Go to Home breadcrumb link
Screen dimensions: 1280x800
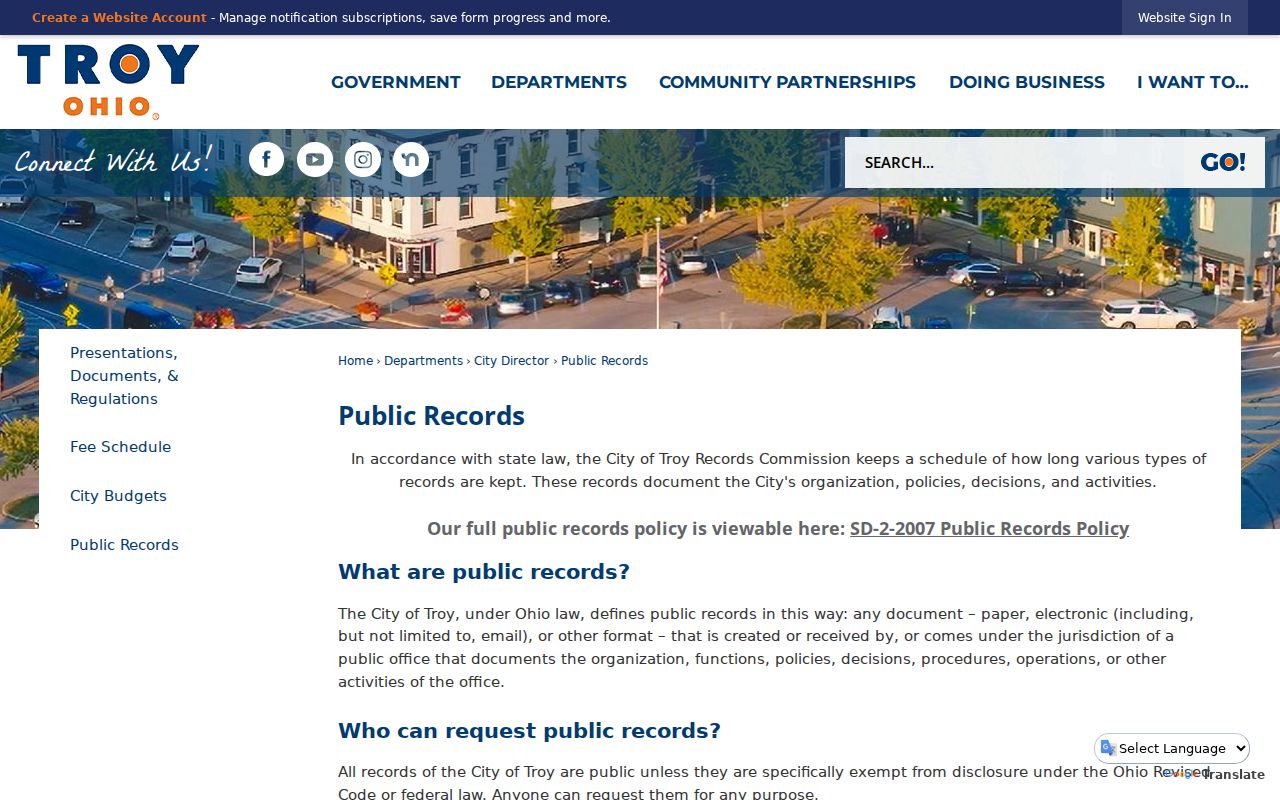click(x=355, y=361)
